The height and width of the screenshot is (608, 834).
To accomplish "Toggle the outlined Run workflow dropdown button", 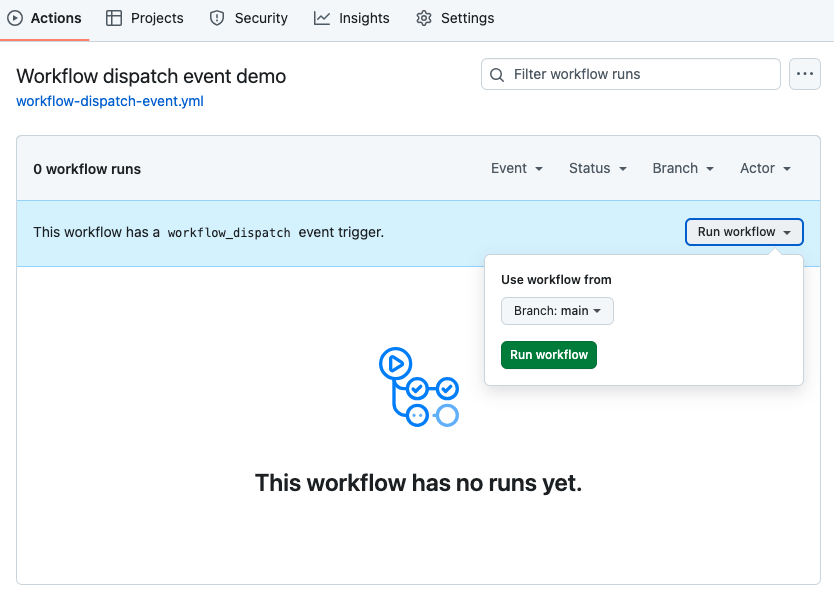I will pos(744,232).
